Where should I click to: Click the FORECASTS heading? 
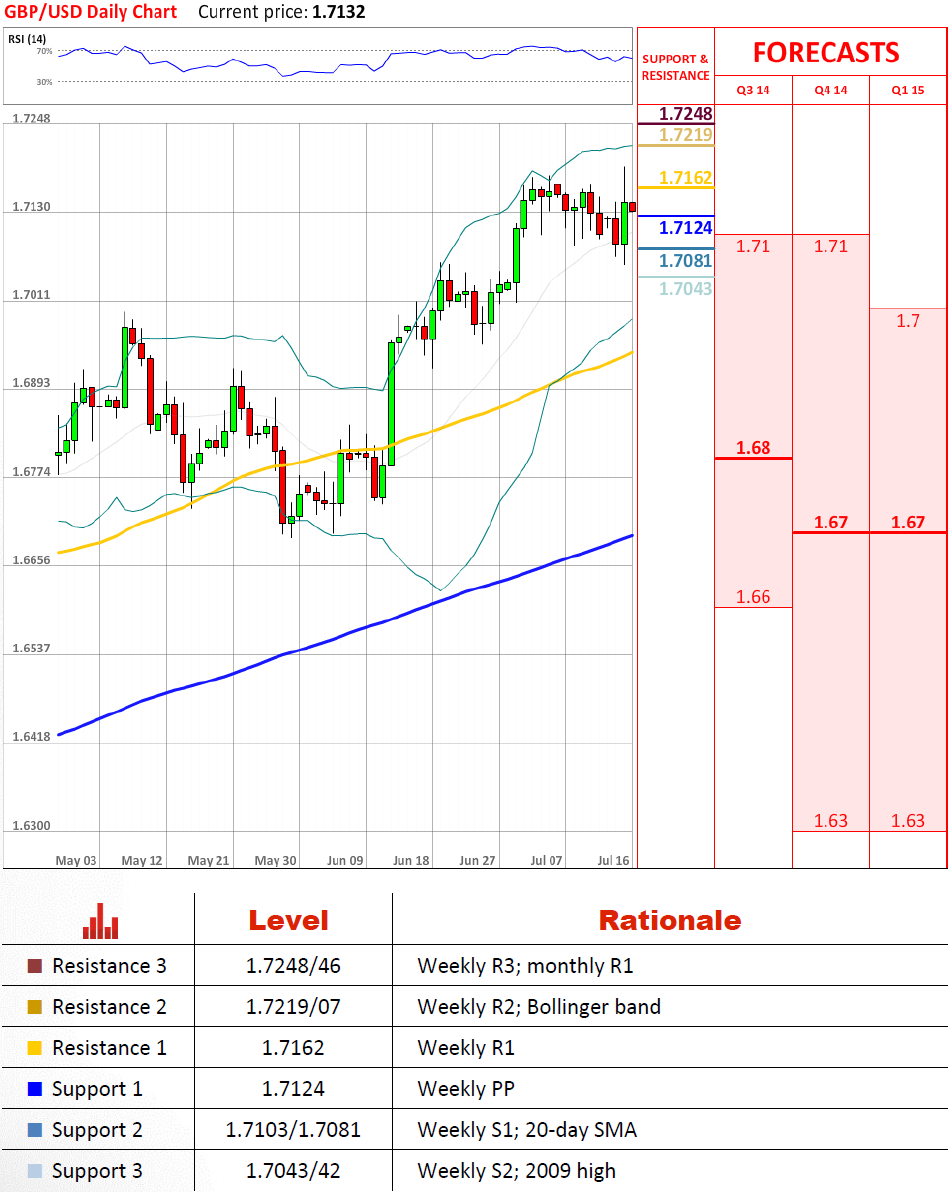(x=826, y=52)
